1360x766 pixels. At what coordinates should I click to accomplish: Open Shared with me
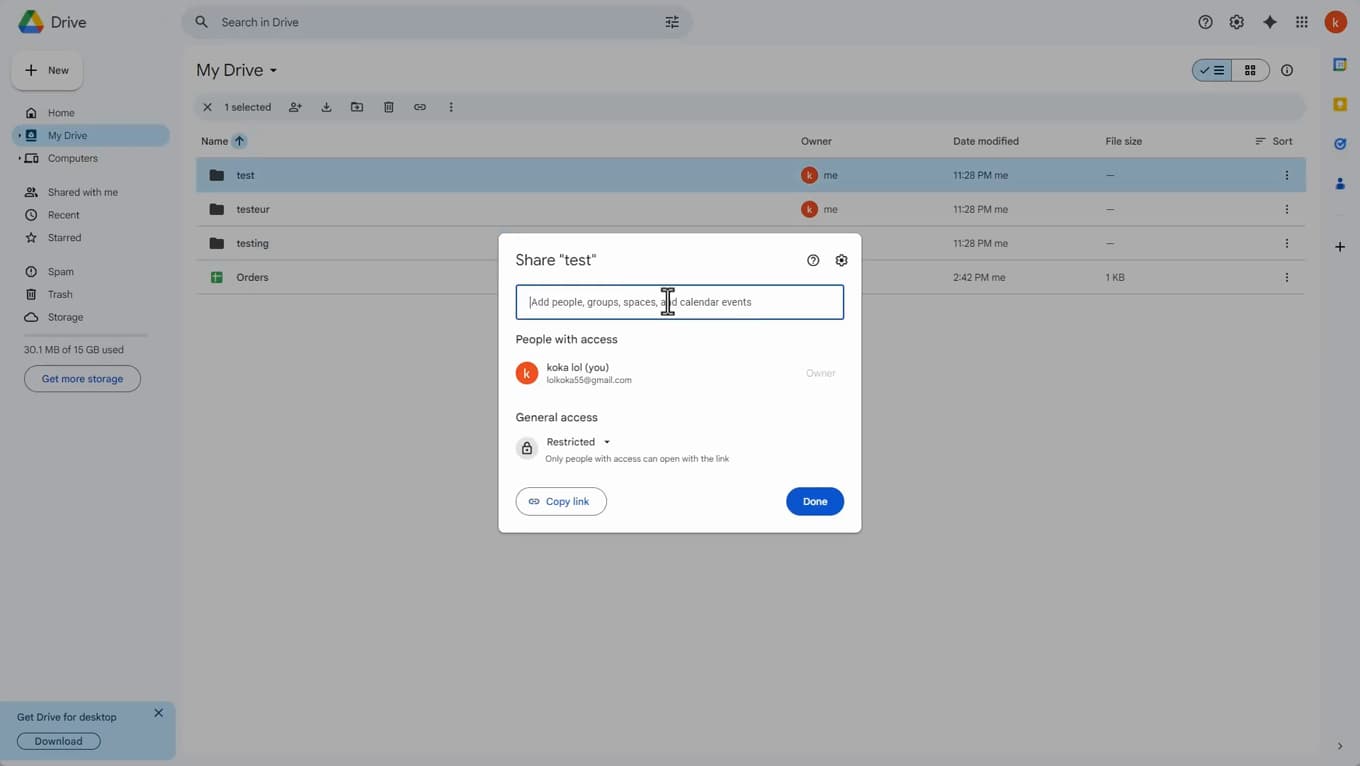[x=83, y=192]
